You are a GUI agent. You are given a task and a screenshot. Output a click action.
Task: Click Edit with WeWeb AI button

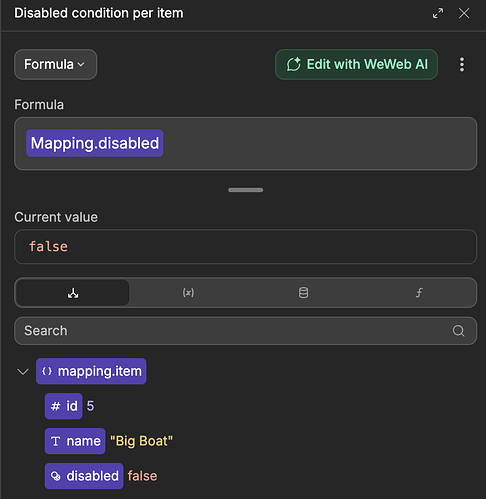click(356, 64)
